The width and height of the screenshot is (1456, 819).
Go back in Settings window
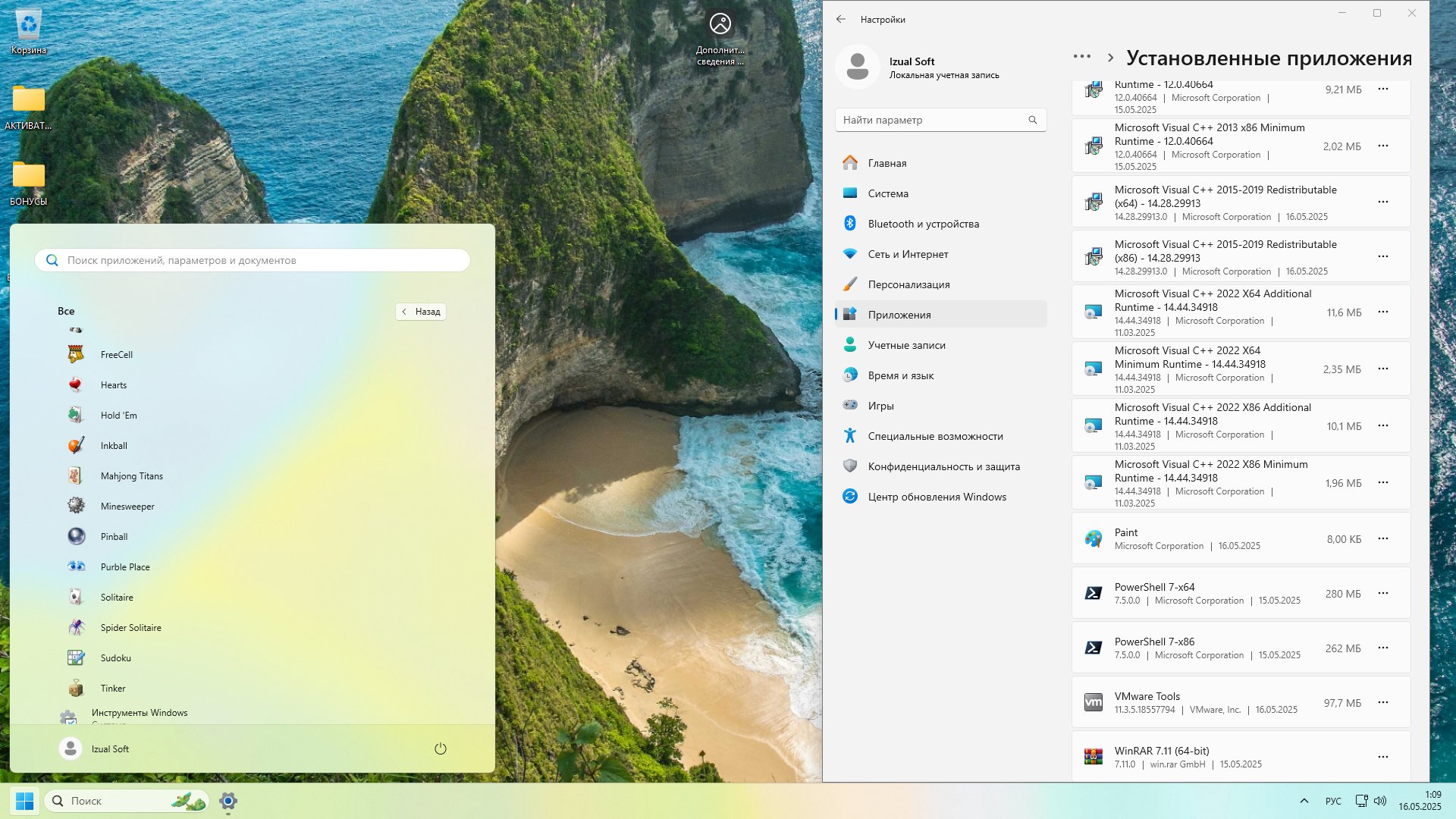[x=841, y=20]
